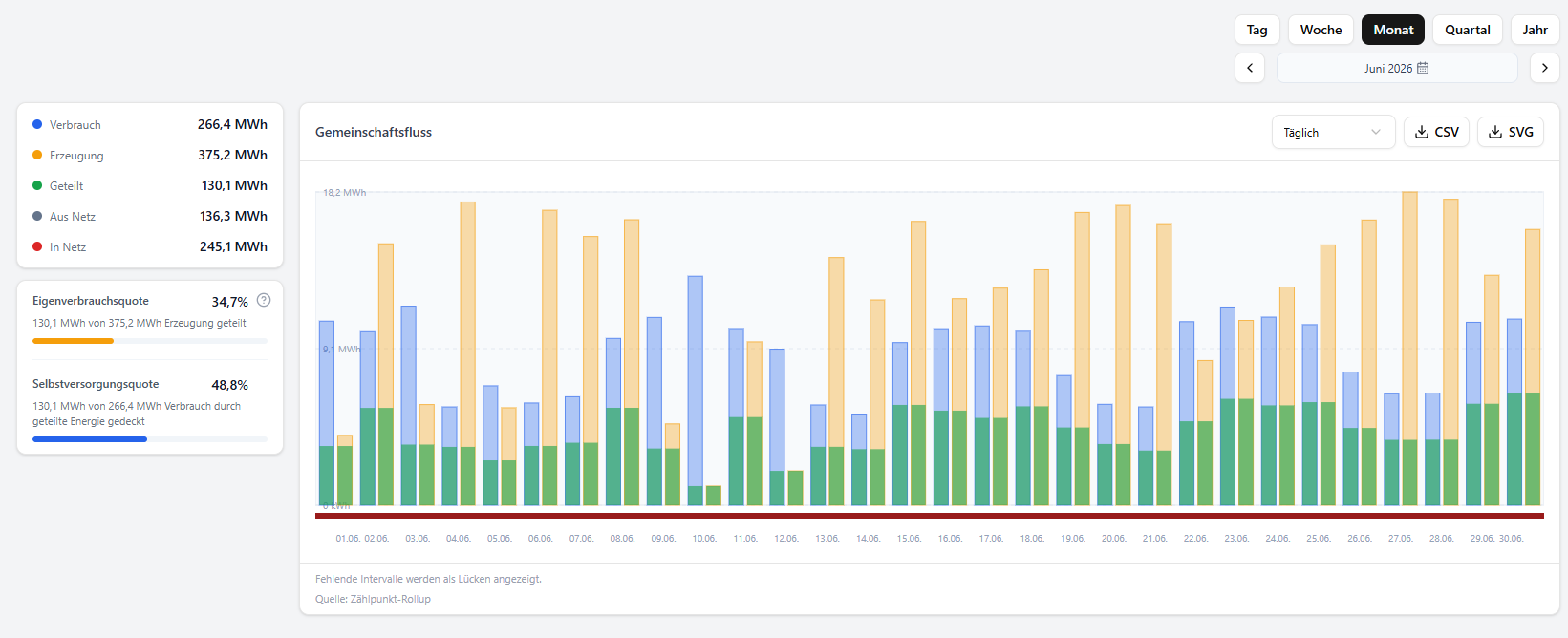1568x638 pixels.
Task: Click the calendar icon beside Juni 2026
Action: (1423, 68)
